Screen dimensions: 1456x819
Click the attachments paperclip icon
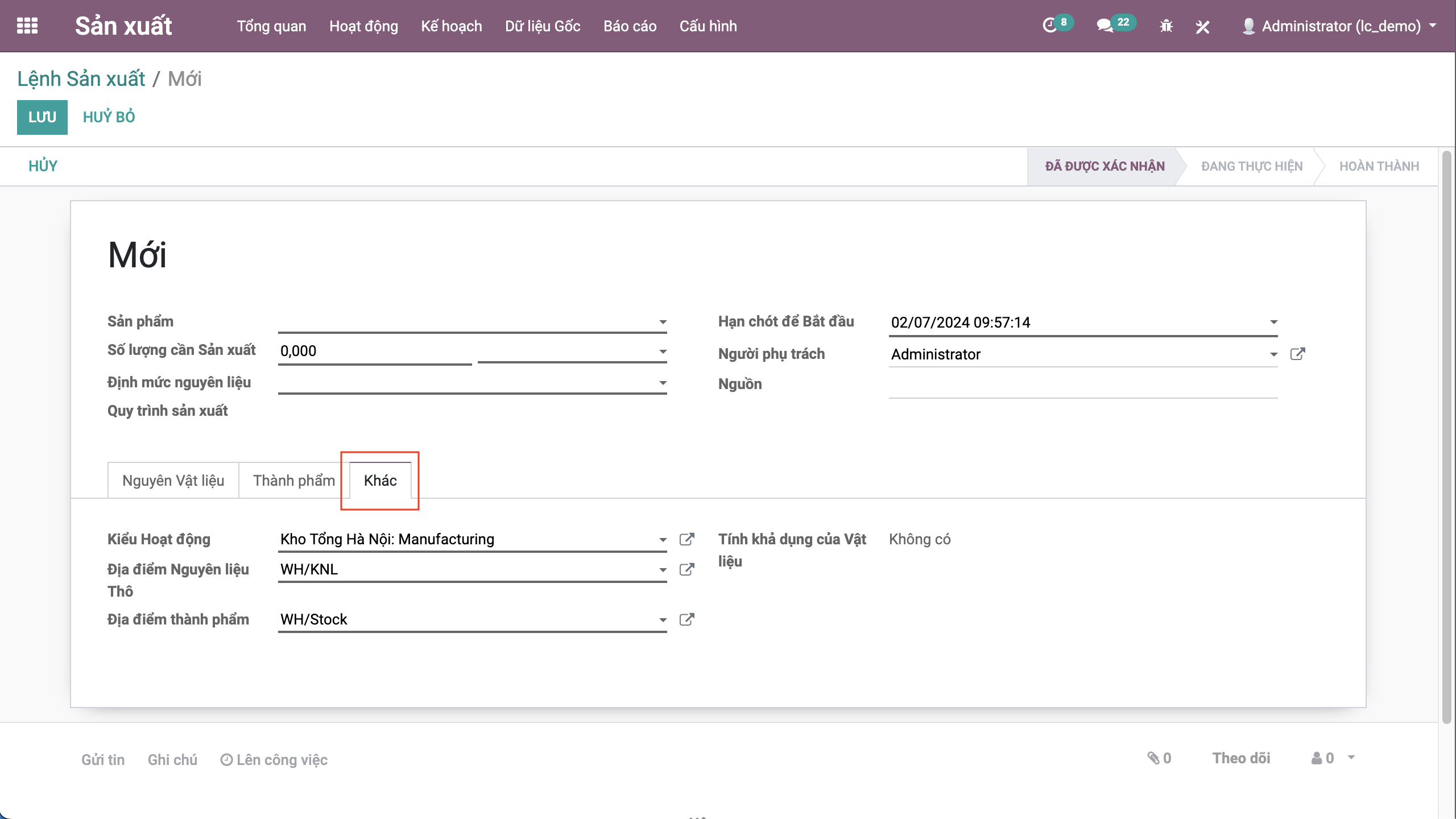[1153, 758]
